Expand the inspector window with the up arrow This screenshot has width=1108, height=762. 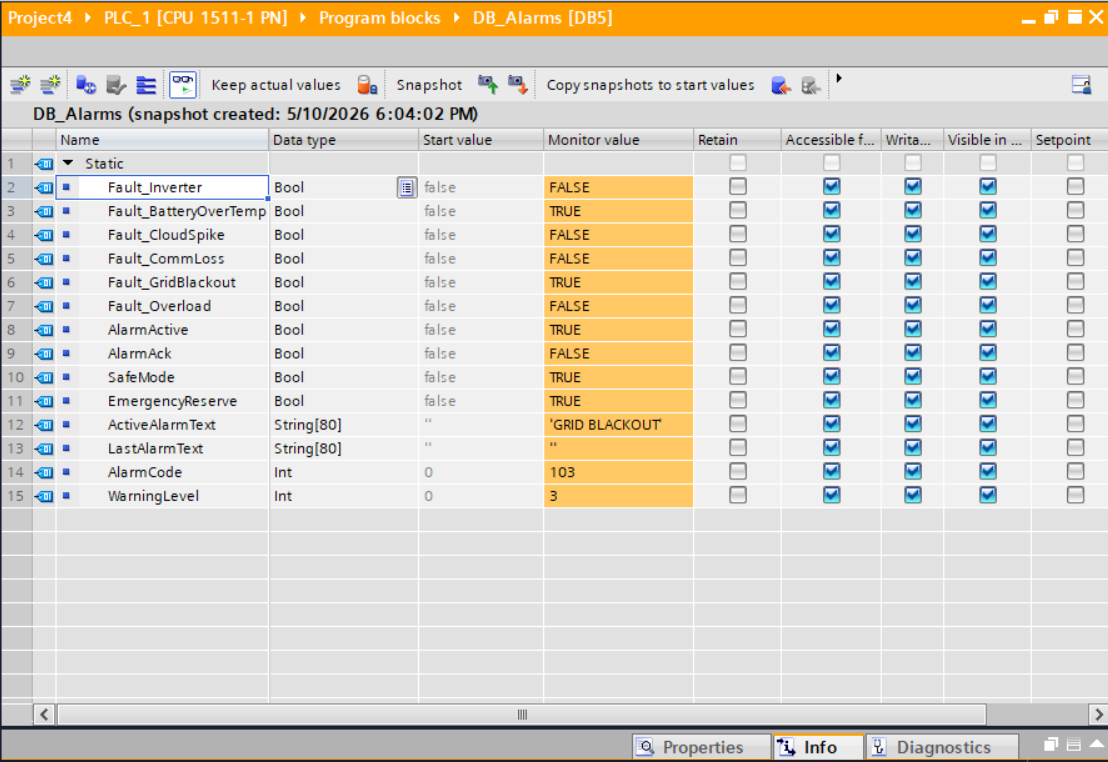pyautogui.click(x=1096, y=744)
